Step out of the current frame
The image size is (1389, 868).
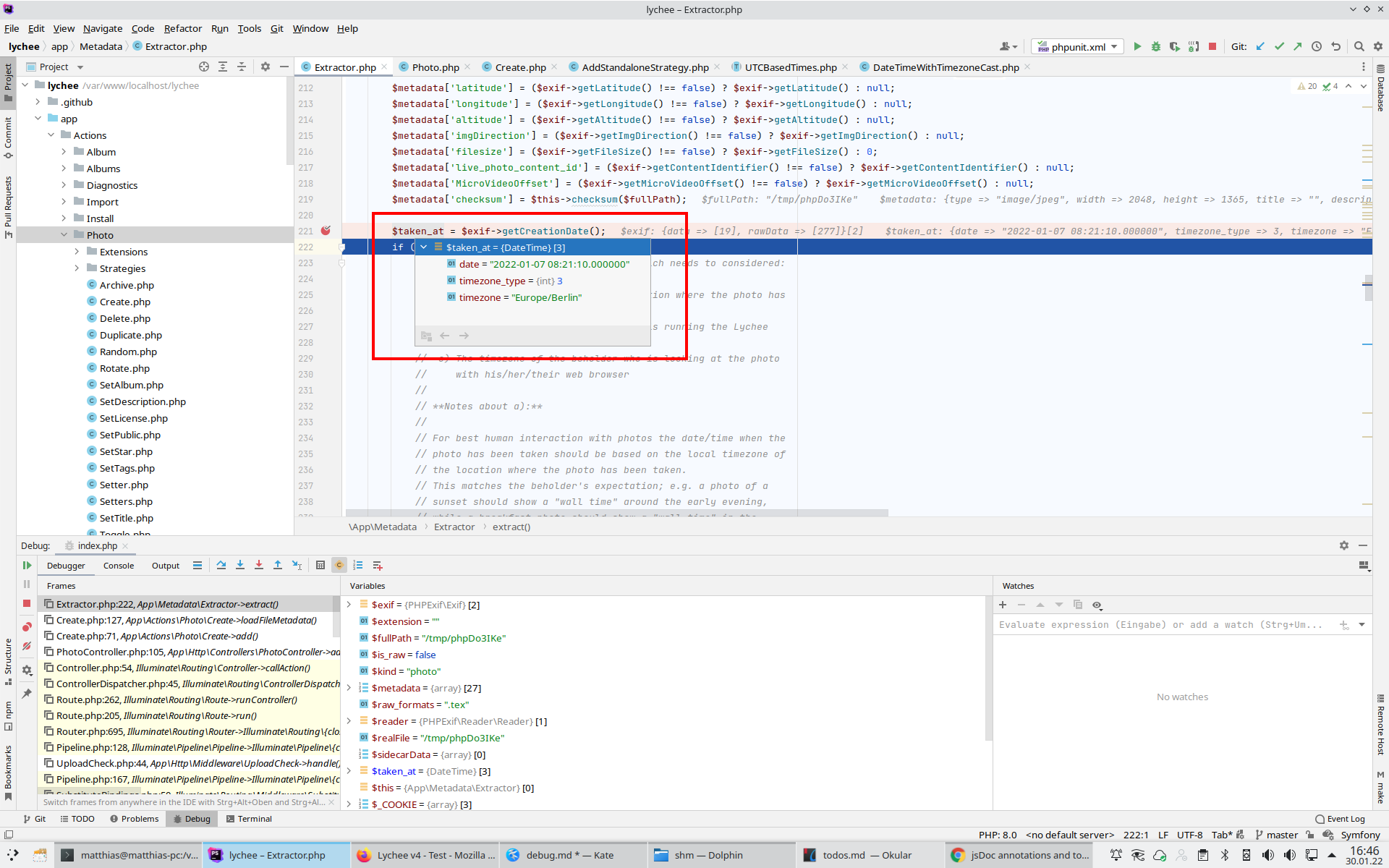pos(278,566)
